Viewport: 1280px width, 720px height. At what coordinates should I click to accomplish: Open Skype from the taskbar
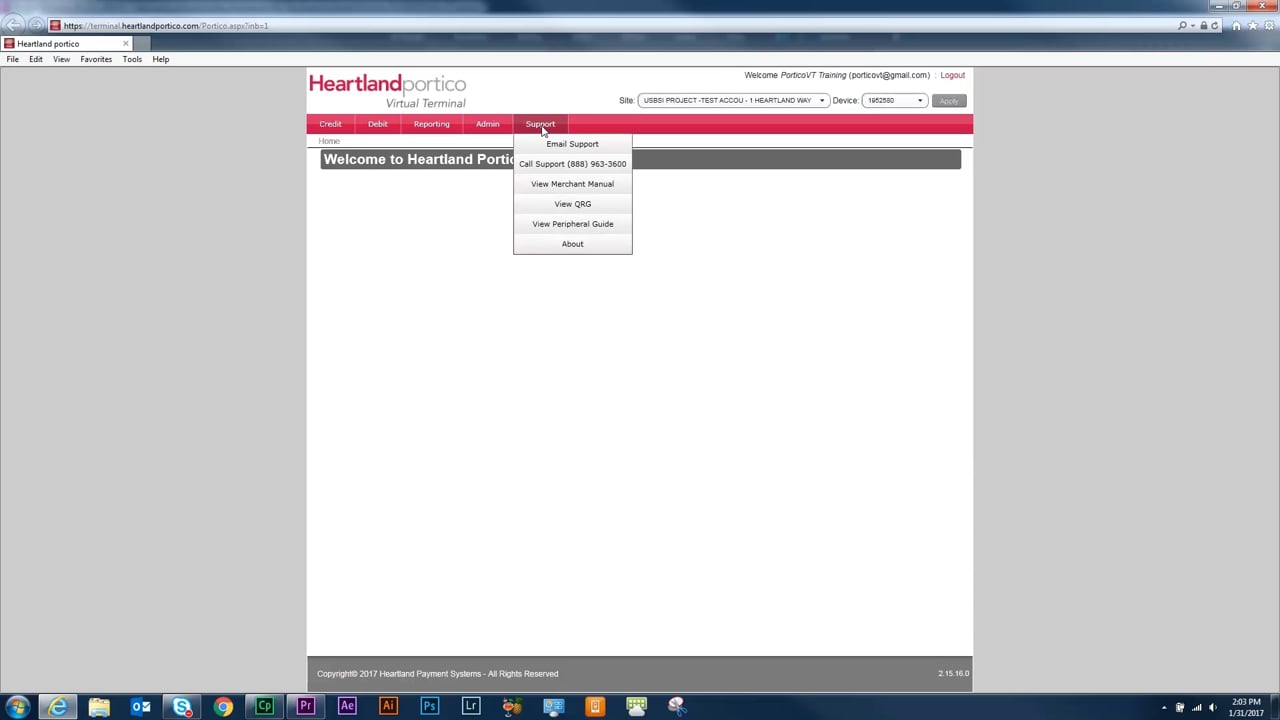point(182,707)
